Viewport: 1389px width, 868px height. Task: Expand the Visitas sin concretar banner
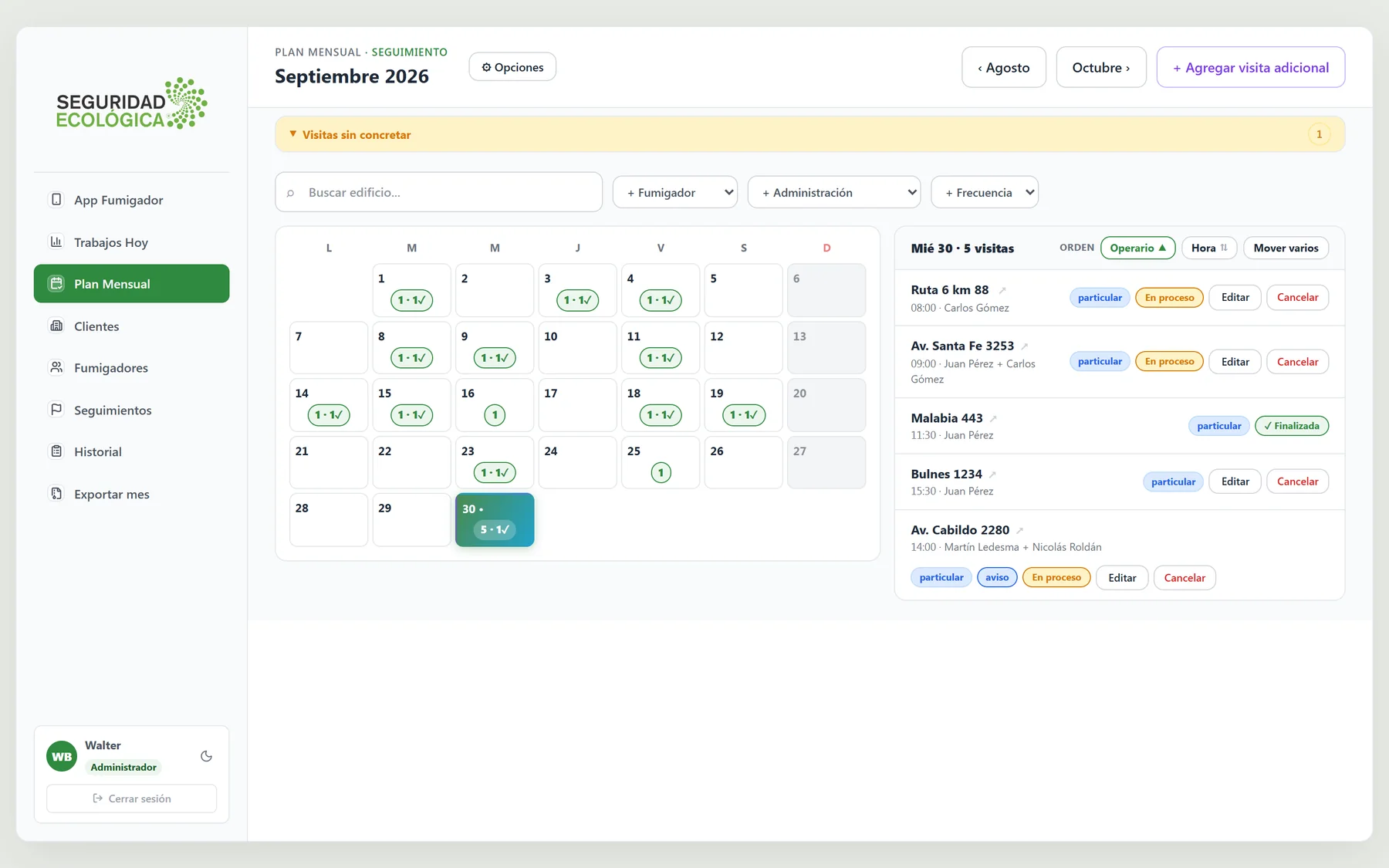pos(809,134)
